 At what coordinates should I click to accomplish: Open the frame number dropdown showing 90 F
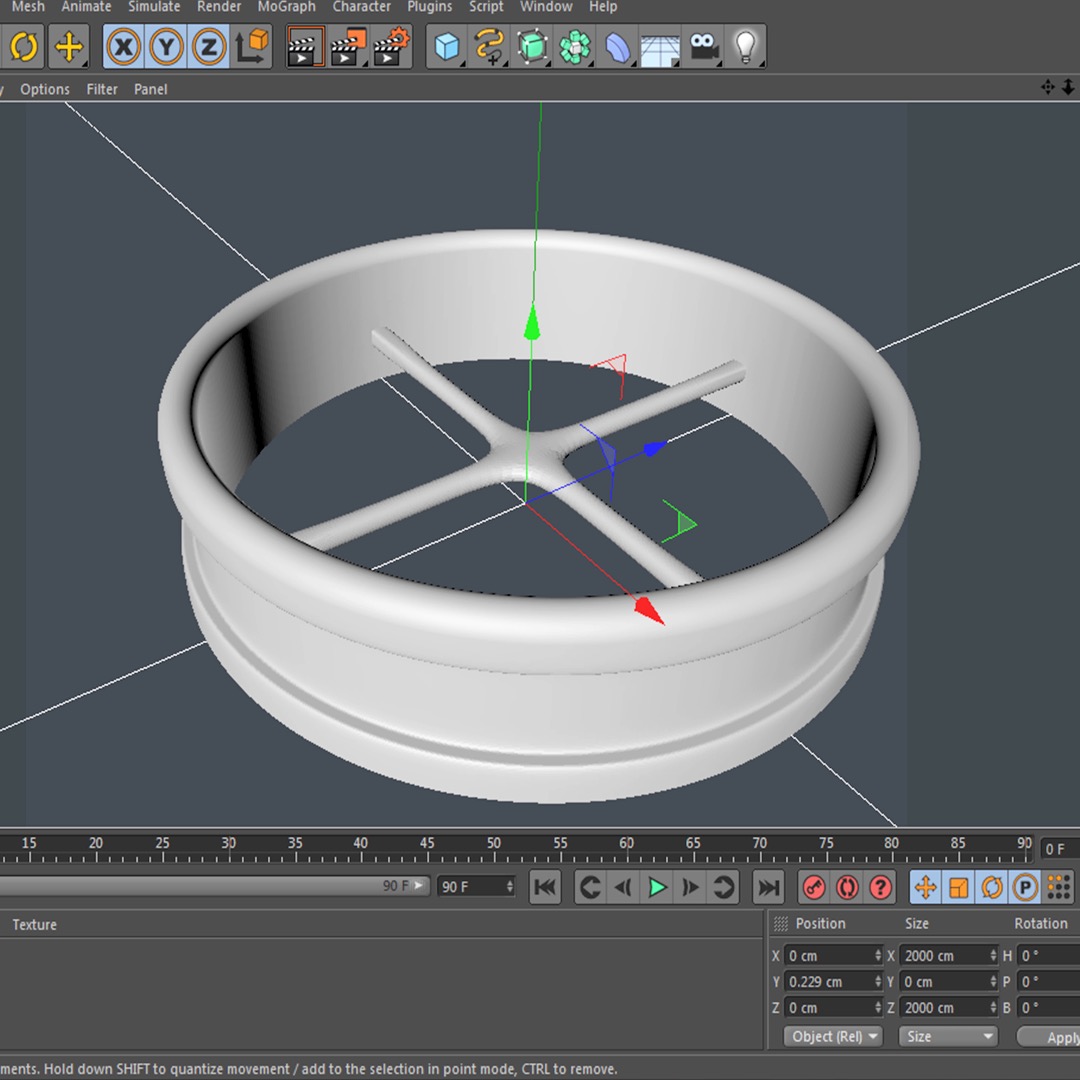pyautogui.click(x=476, y=887)
